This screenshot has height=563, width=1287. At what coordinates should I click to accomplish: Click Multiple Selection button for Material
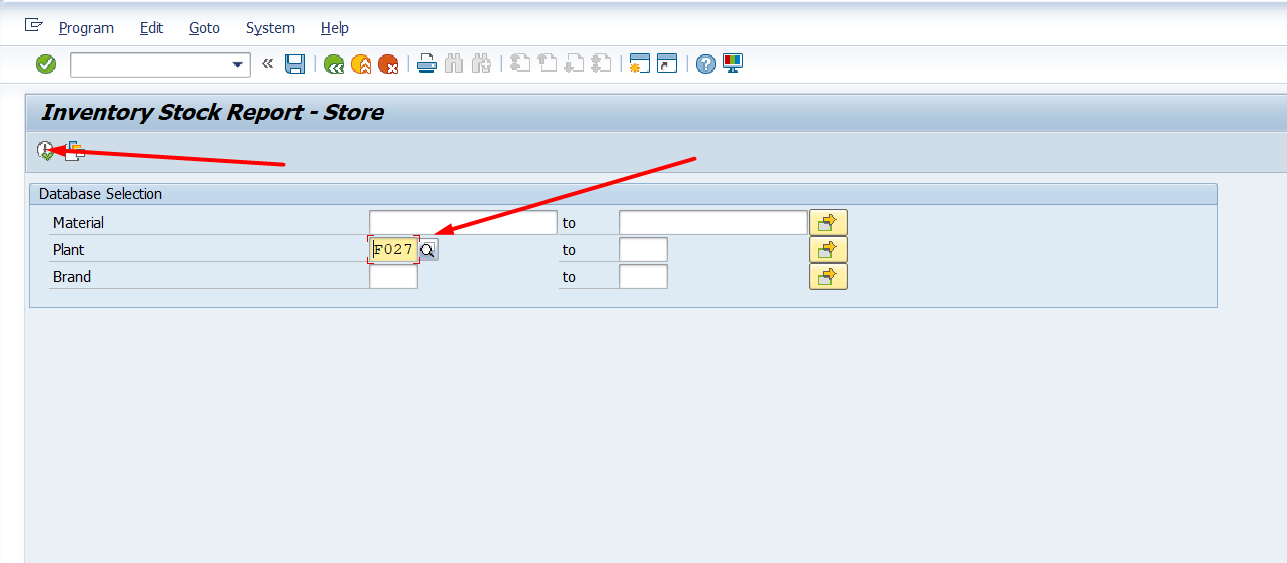[x=827, y=223]
